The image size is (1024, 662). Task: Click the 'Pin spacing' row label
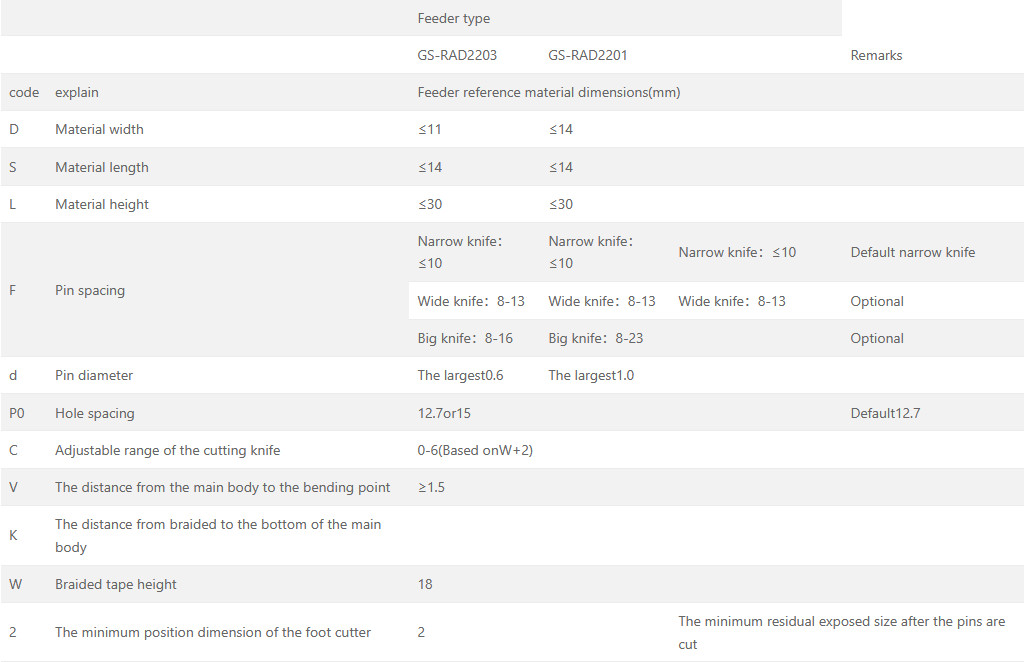point(90,291)
